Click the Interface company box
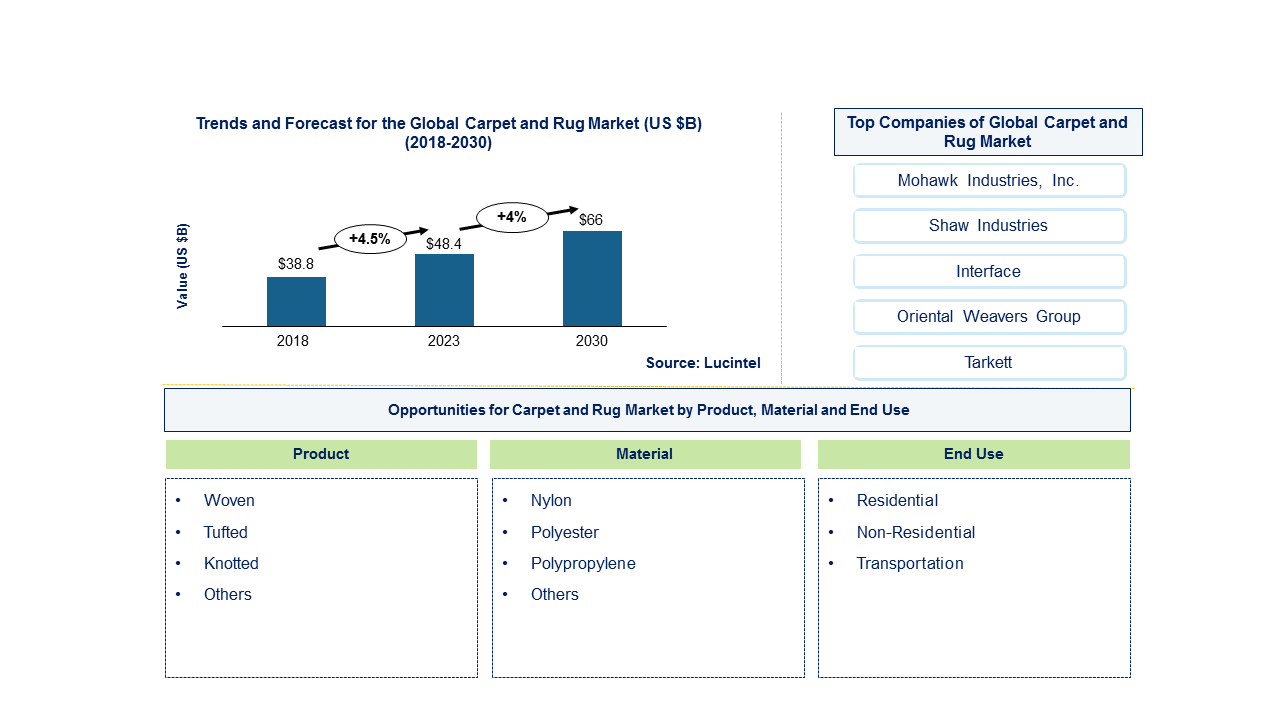Screen dimensions: 1280x720 pos(989,271)
